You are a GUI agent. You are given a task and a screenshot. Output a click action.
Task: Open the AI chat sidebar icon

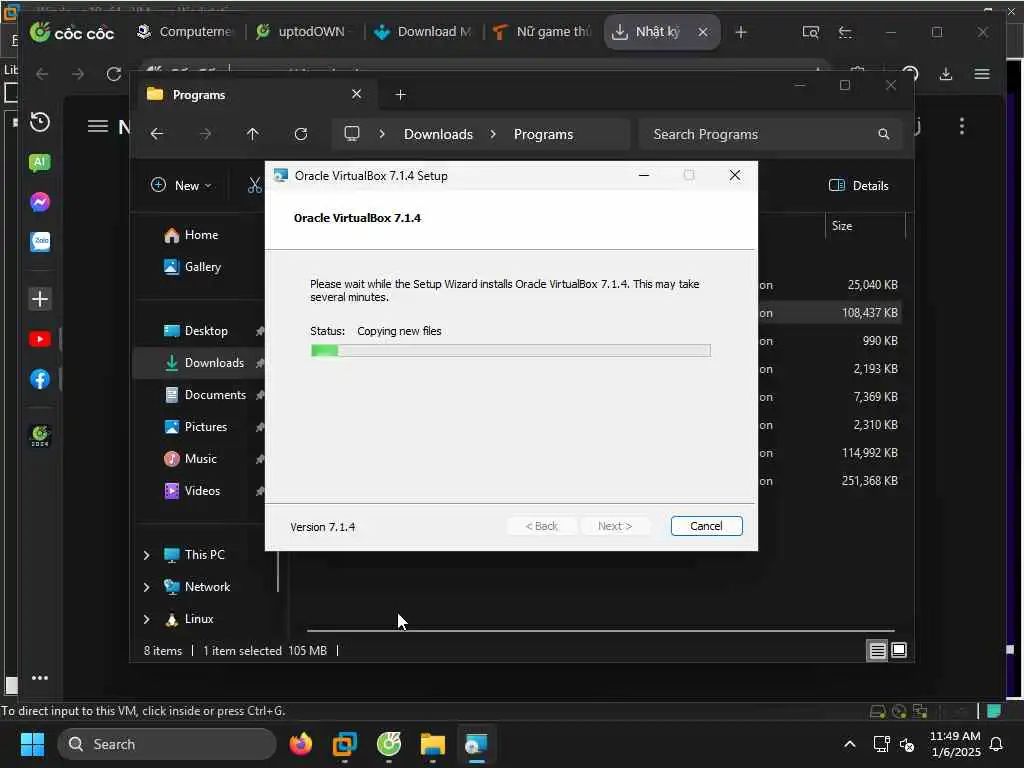click(x=40, y=162)
